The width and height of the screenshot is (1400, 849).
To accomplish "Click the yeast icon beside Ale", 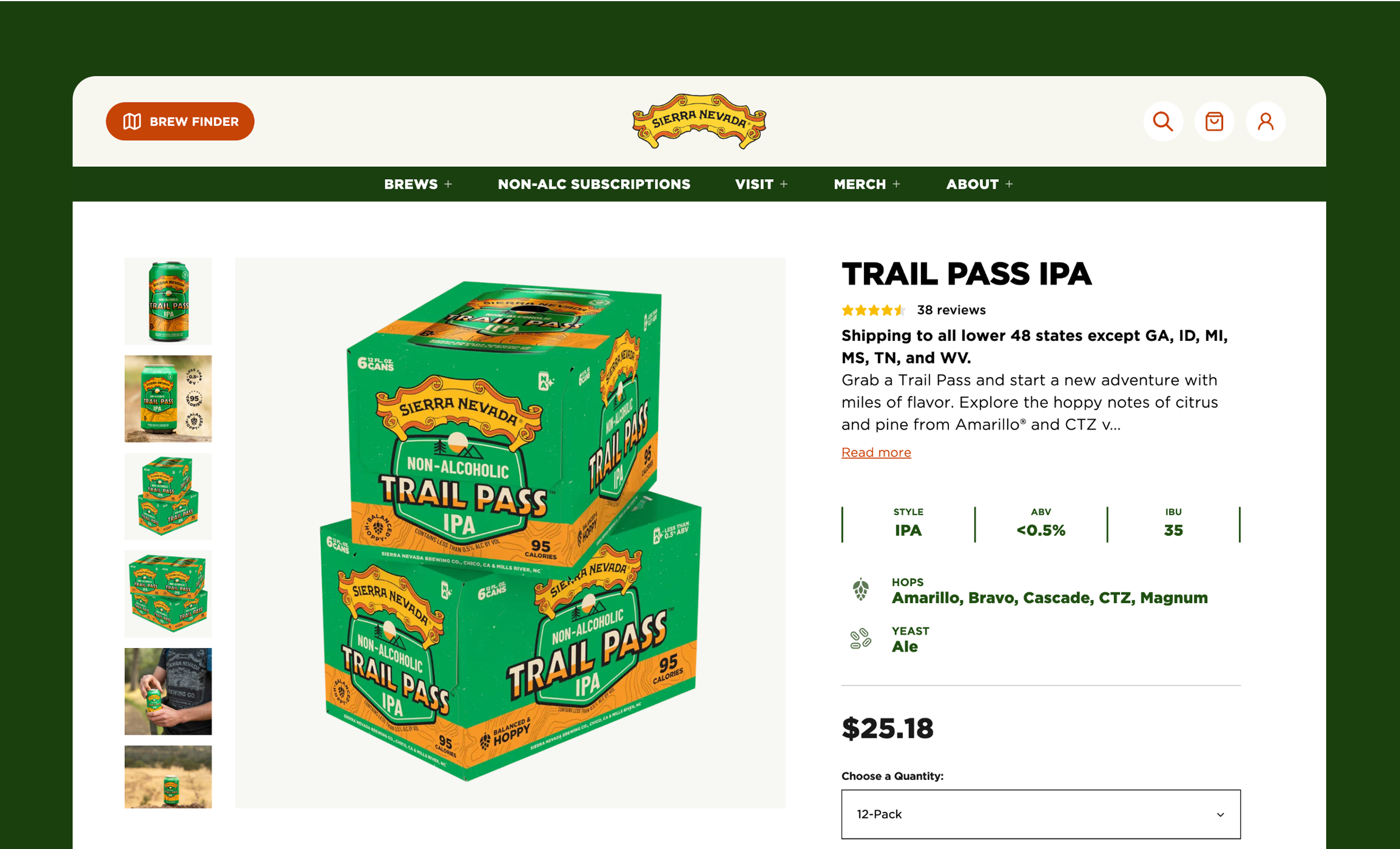I will (861, 639).
